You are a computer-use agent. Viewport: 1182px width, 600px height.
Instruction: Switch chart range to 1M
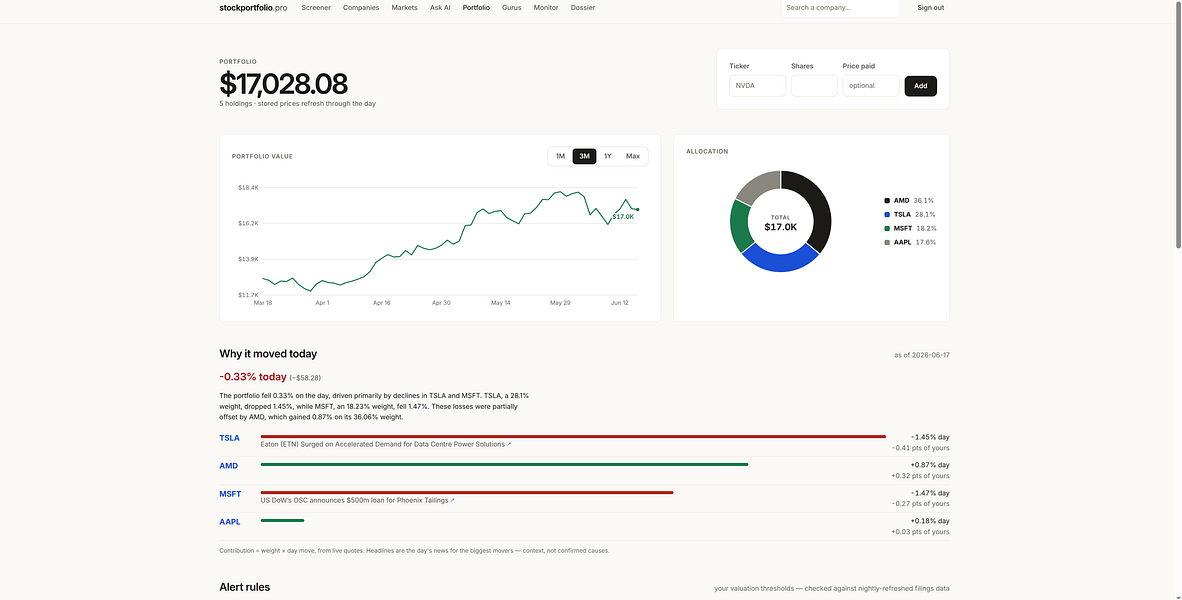pyautogui.click(x=560, y=156)
